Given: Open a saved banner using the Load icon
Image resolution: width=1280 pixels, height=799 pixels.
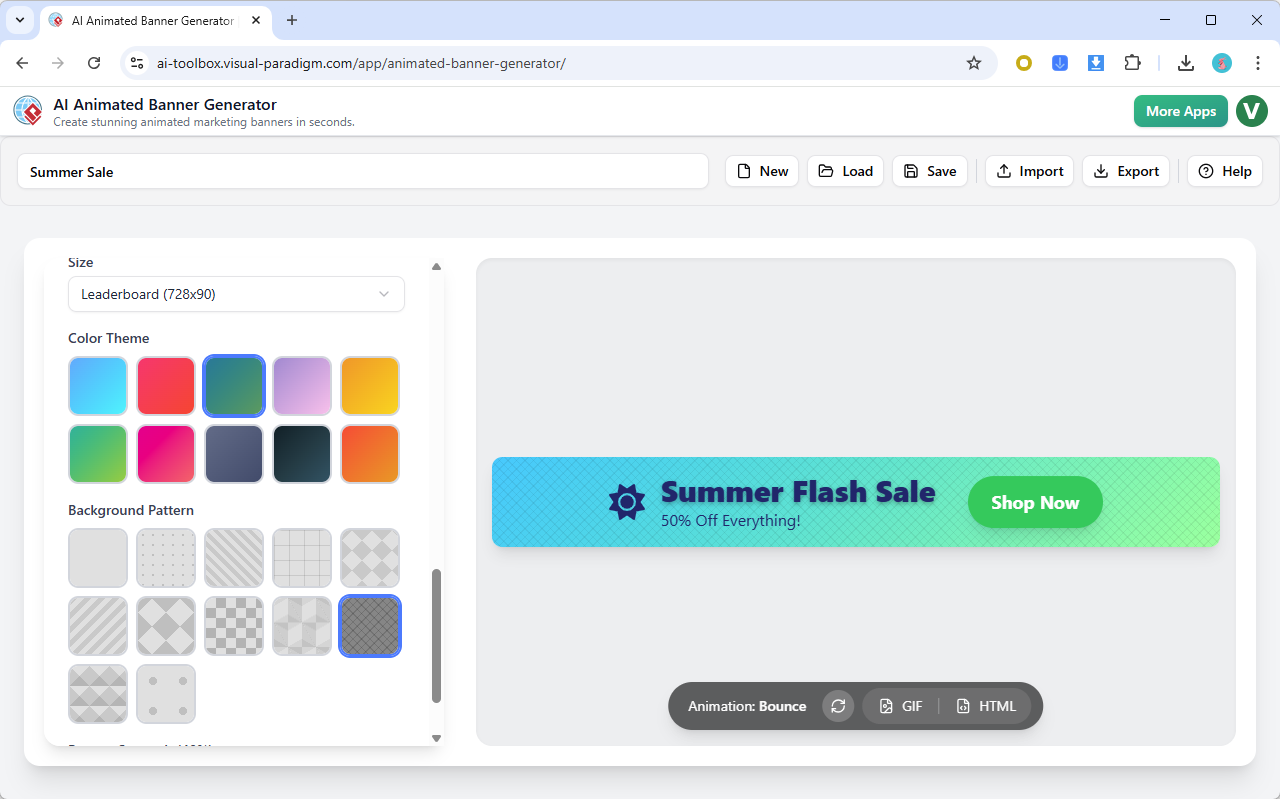Looking at the screenshot, I should click(x=845, y=171).
